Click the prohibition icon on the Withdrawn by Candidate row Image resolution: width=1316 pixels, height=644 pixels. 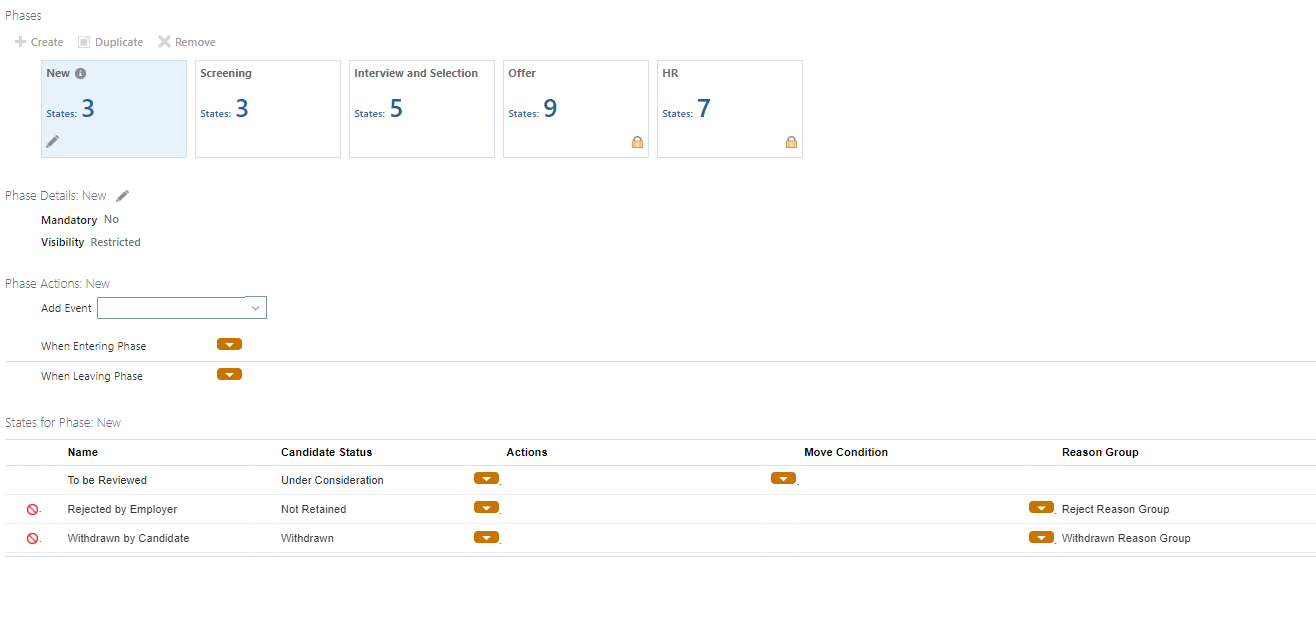[x=33, y=538]
